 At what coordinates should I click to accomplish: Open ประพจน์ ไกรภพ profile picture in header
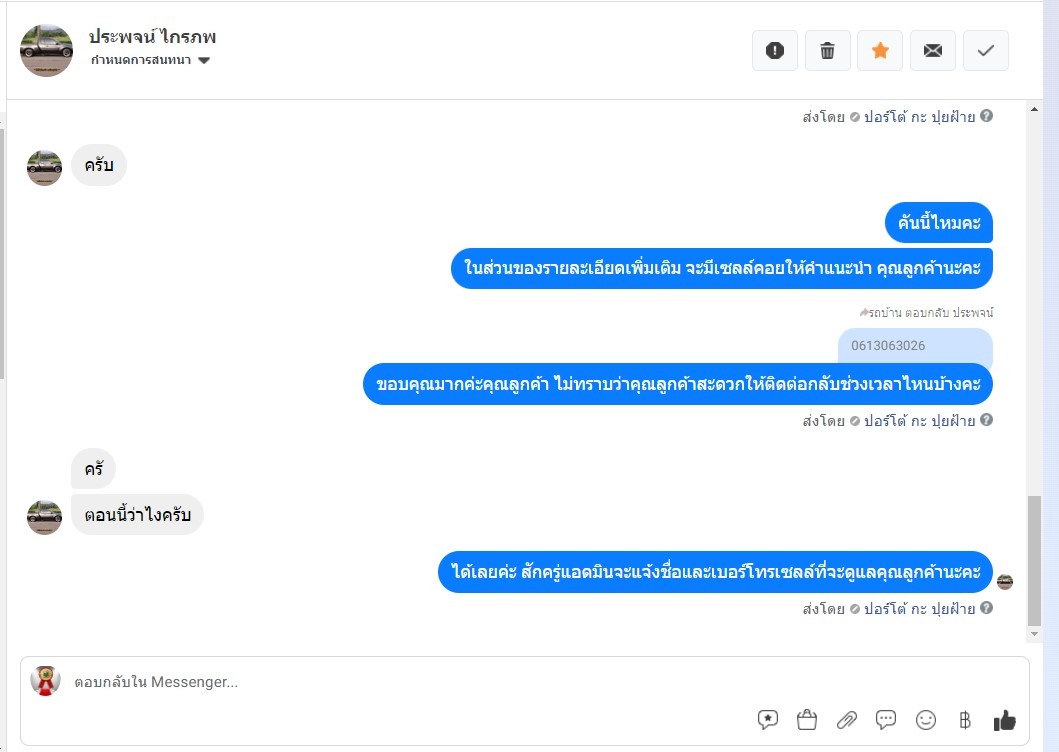pos(46,51)
